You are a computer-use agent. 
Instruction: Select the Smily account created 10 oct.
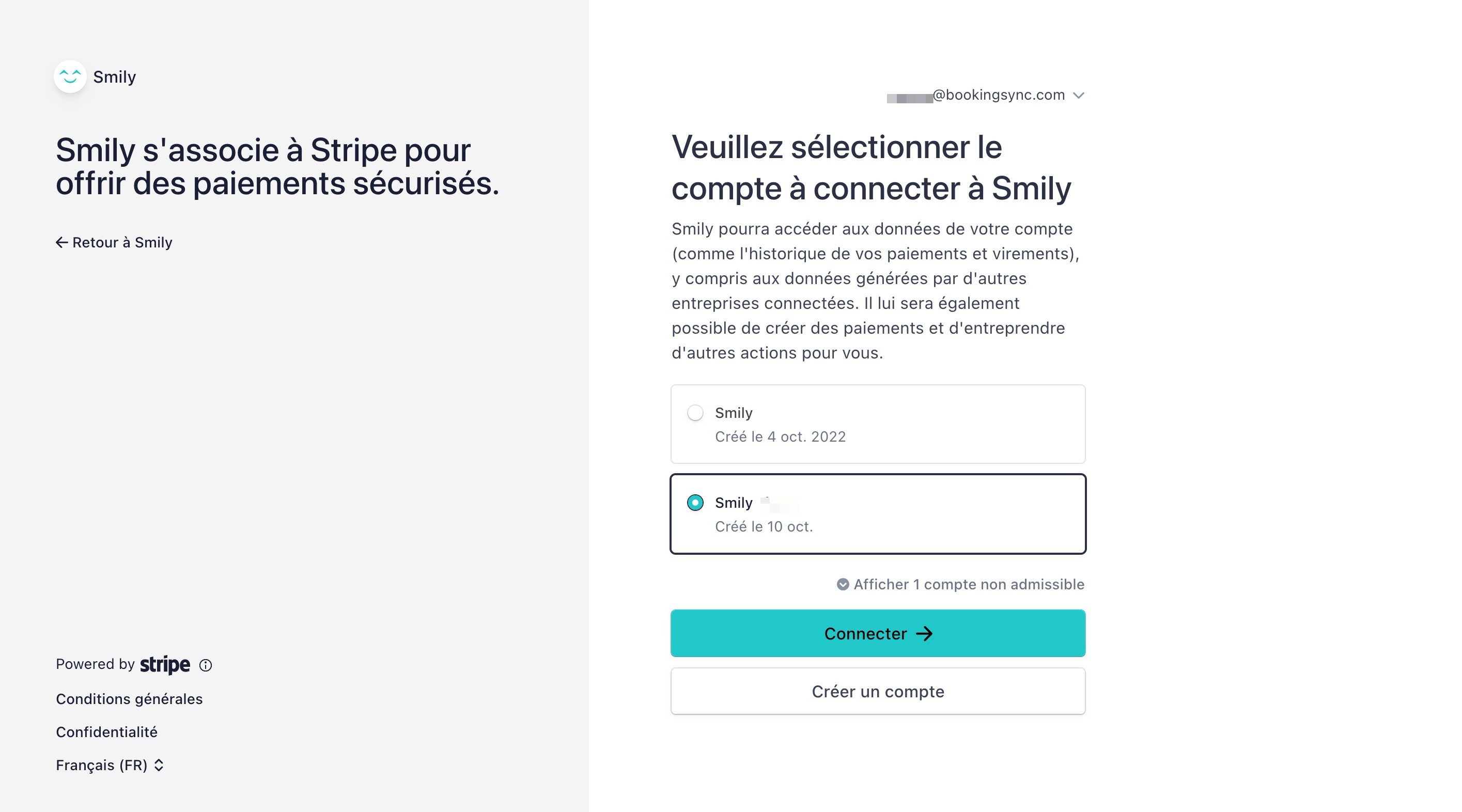695,503
